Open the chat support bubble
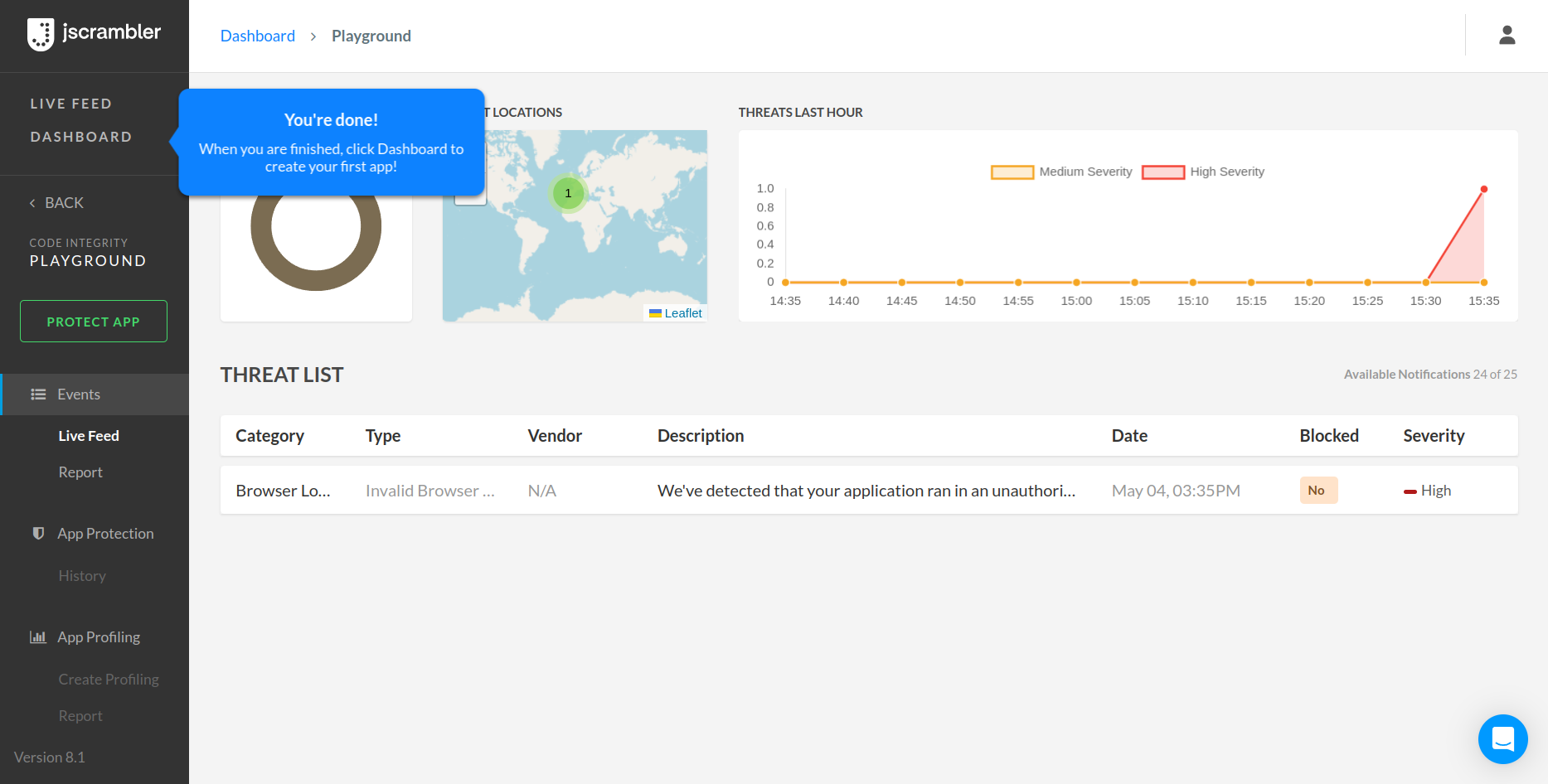 coord(1502,738)
